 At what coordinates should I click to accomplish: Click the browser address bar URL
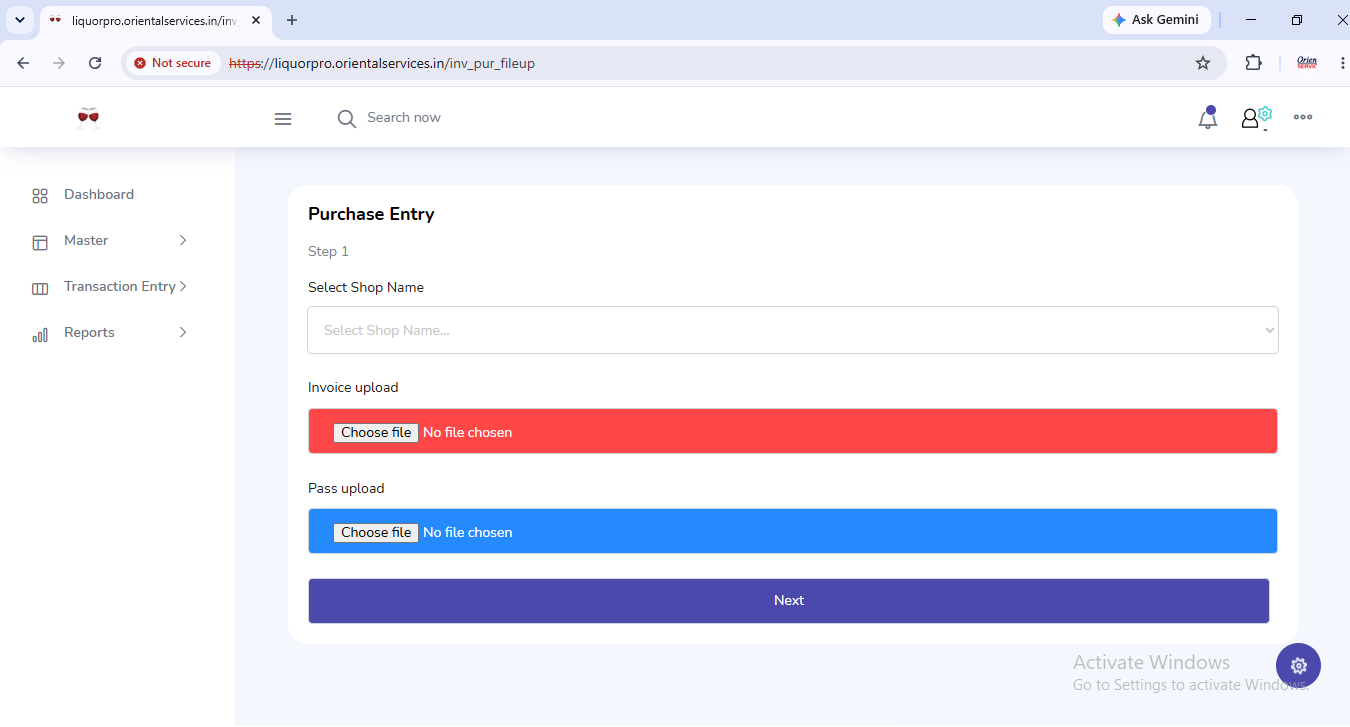382,63
